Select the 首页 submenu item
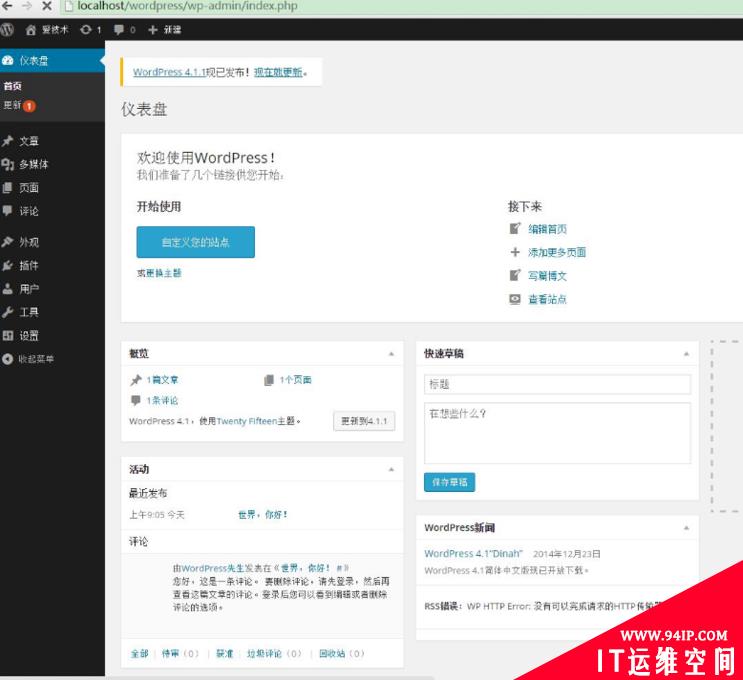743x680 pixels. tap(13, 86)
